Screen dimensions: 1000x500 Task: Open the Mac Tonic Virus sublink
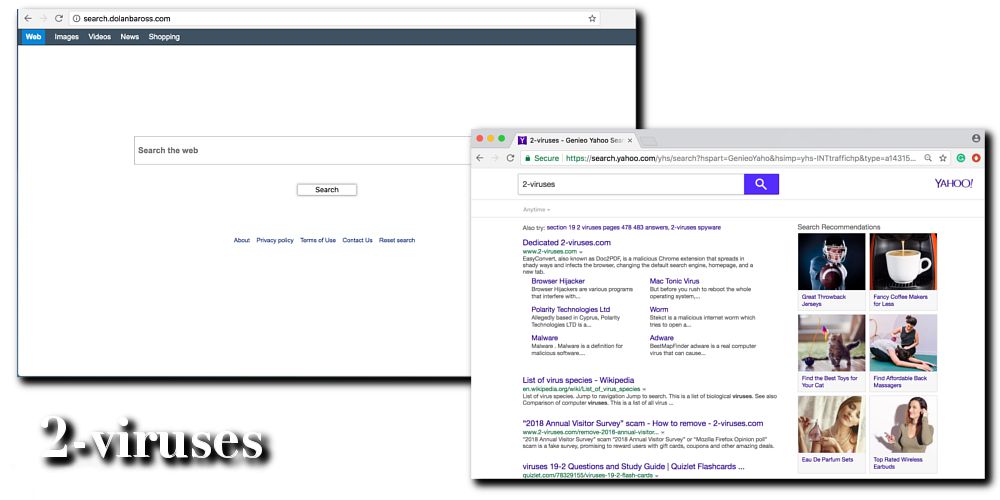(x=674, y=281)
